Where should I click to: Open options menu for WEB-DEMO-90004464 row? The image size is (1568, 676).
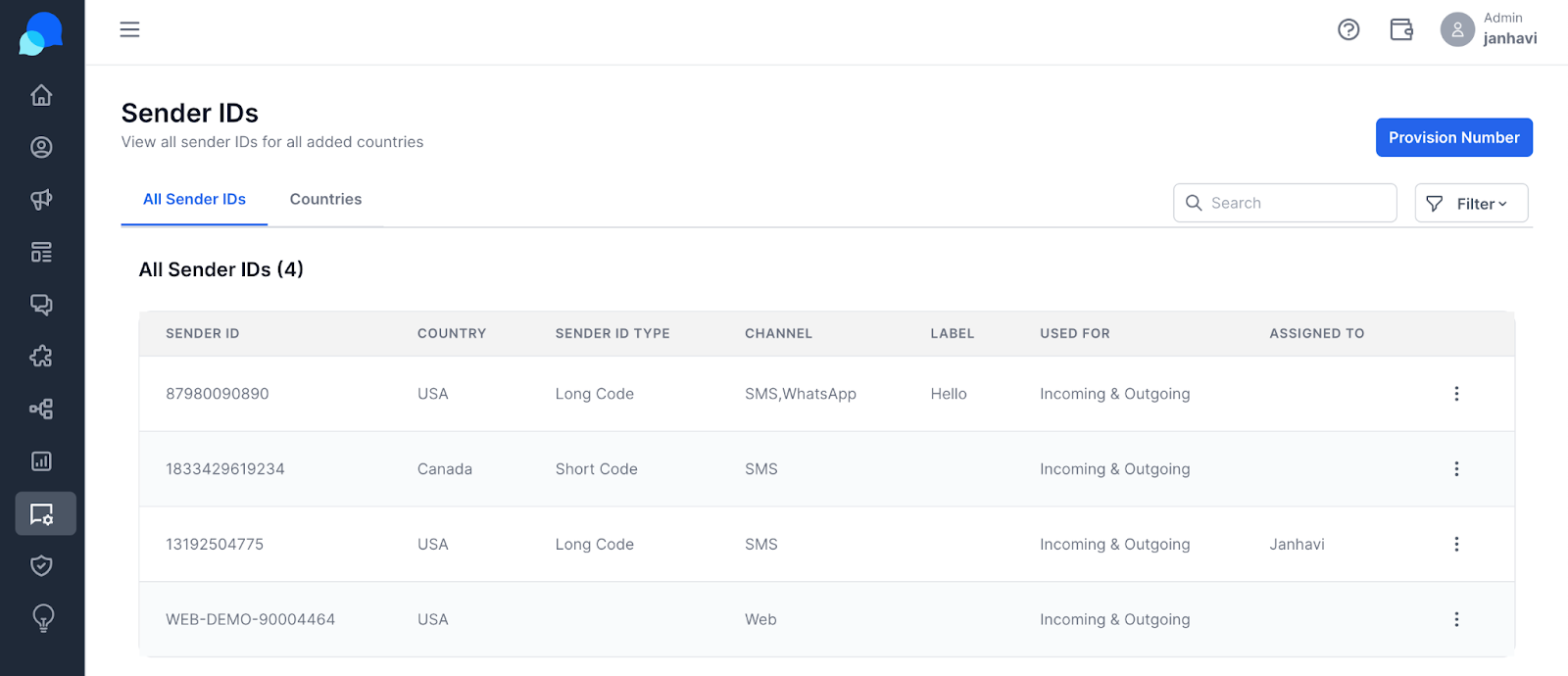(x=1456, y=619)
